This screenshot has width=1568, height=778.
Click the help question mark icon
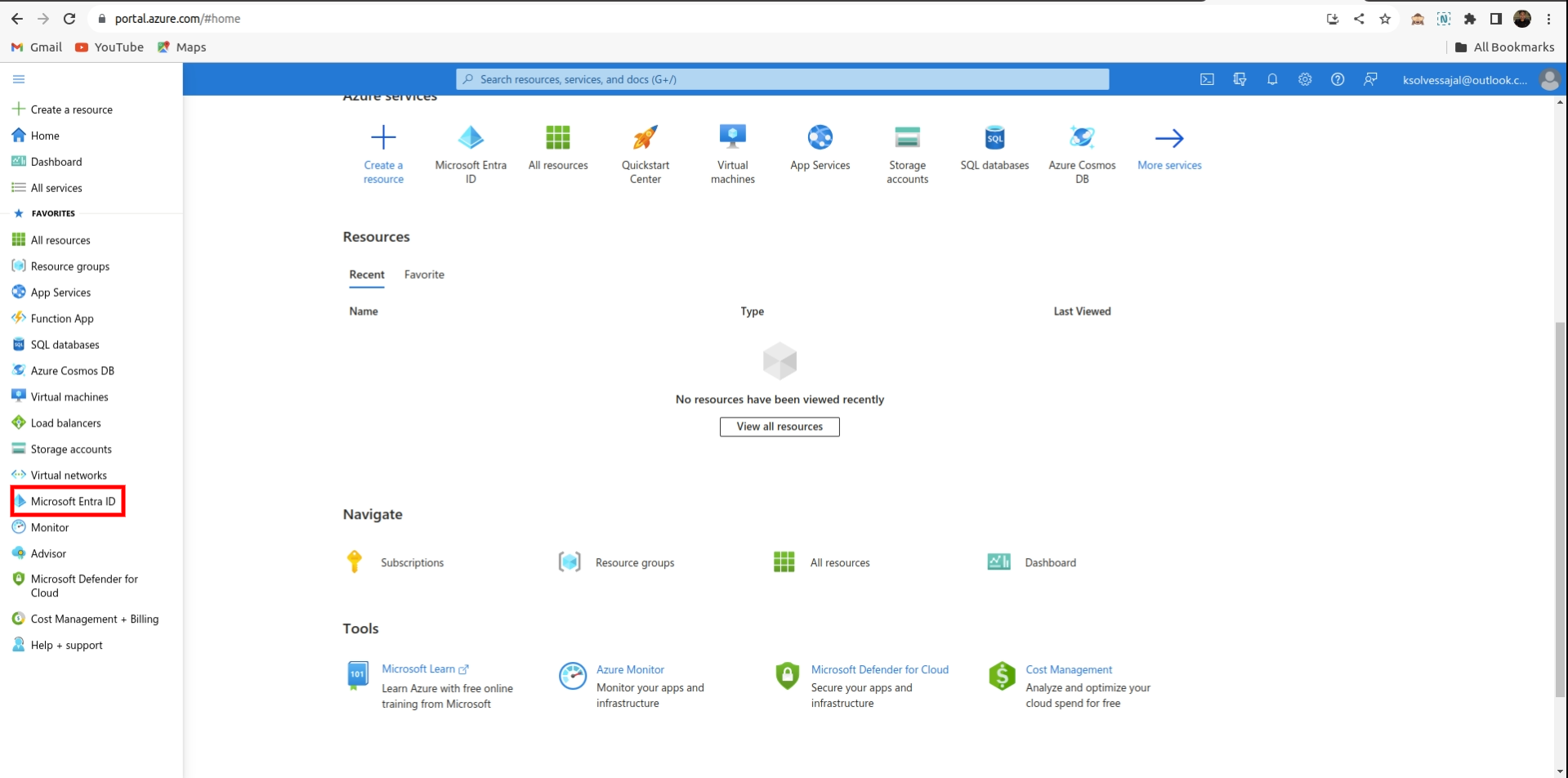1338,79
